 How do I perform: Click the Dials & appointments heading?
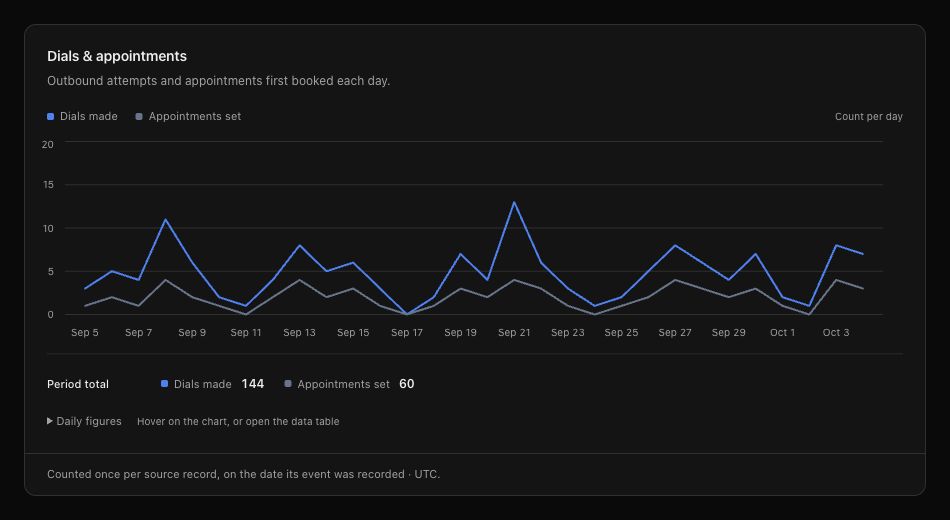117,56
